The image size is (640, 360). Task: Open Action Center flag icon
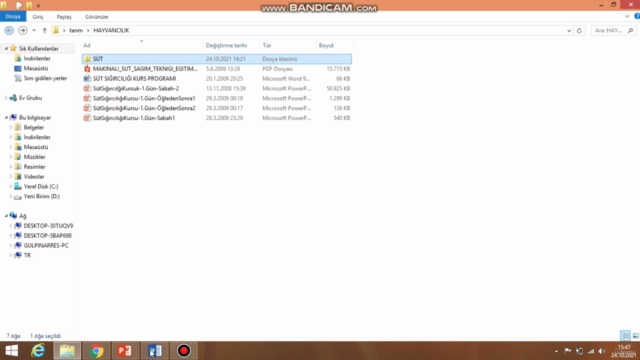(568, 351)
